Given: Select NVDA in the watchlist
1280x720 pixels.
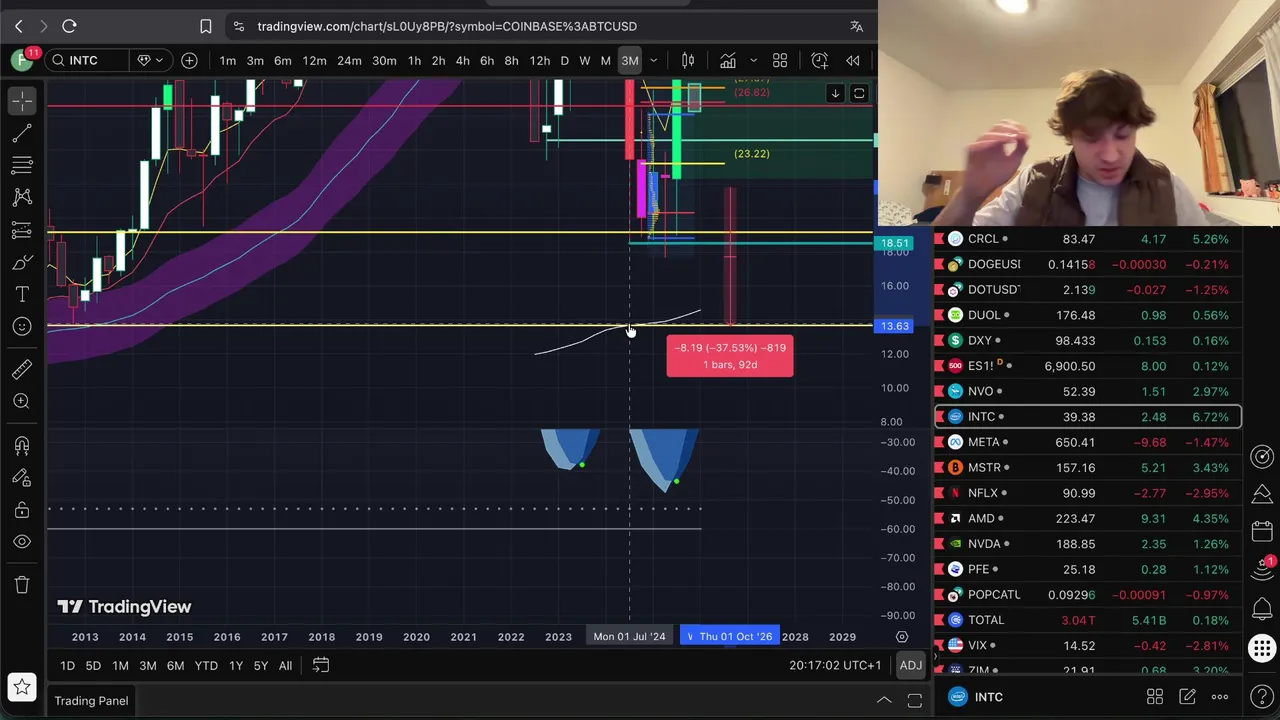Looking at the screenshot, I should tap(1088, 544).
